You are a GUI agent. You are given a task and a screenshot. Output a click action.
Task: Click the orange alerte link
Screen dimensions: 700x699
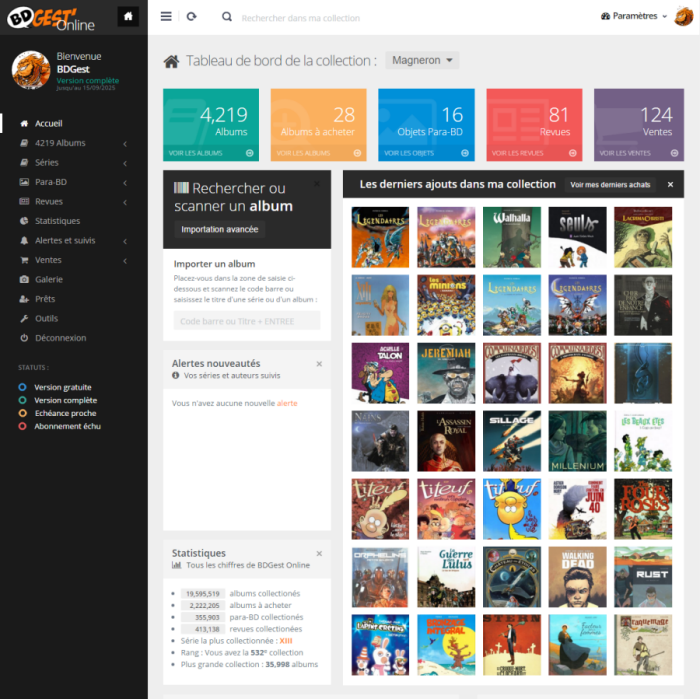coord(287,403)
